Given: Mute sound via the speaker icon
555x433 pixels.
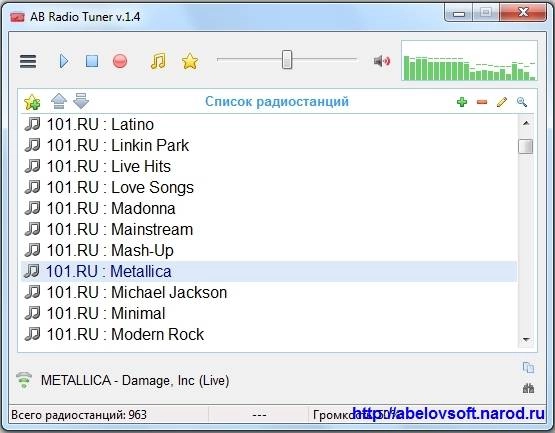Looking at the screenshot, I should pyautogui.click(x=382, y=61).
